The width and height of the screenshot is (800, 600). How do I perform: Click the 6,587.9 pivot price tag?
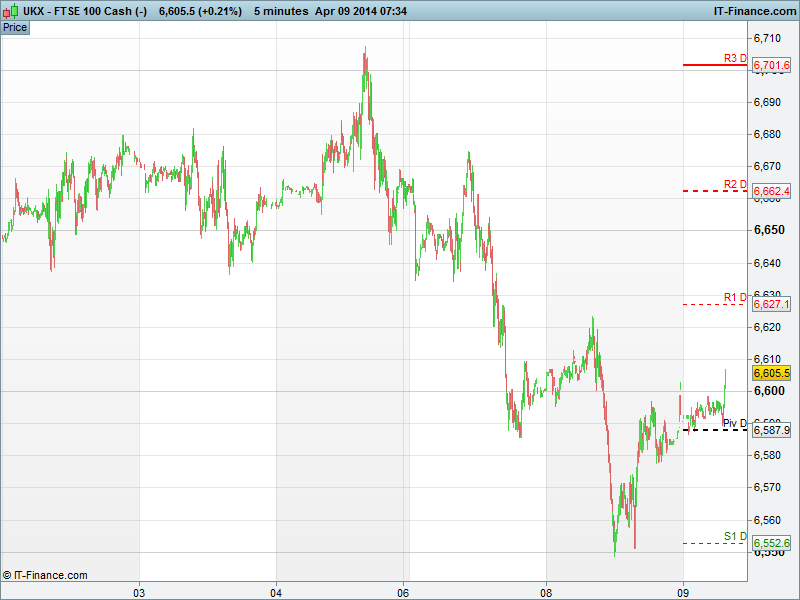771,430
